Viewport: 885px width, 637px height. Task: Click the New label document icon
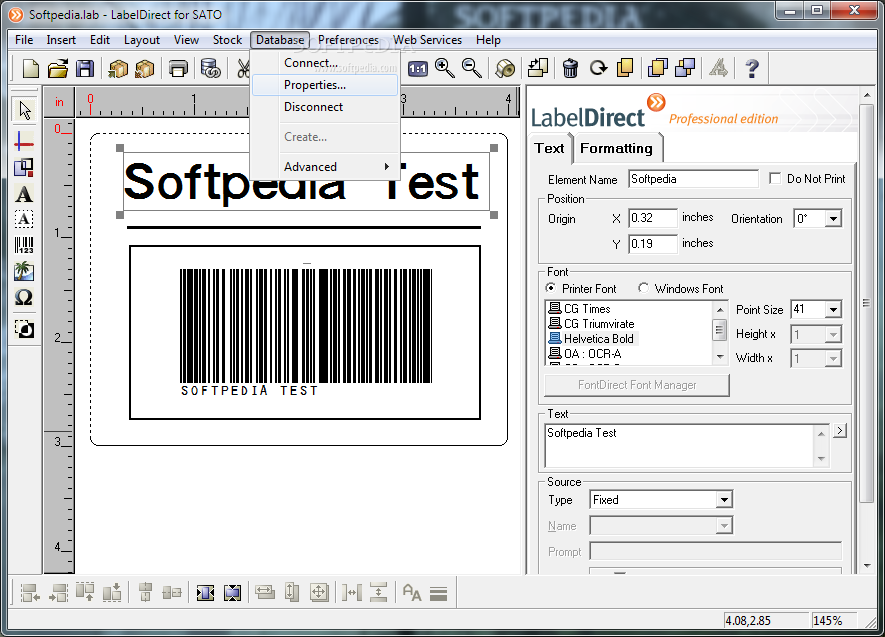31,69
